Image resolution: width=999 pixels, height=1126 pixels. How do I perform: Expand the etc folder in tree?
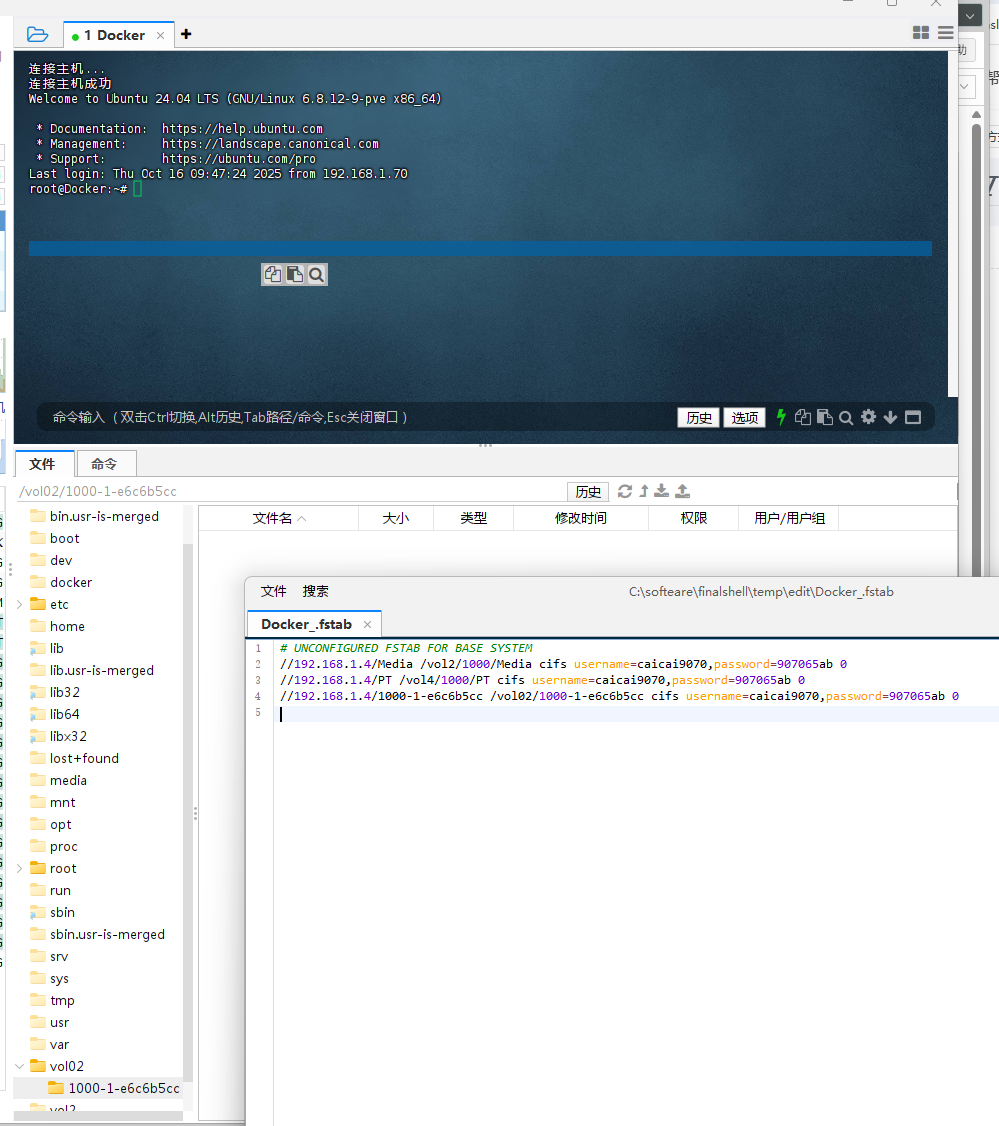pos(20,604)
